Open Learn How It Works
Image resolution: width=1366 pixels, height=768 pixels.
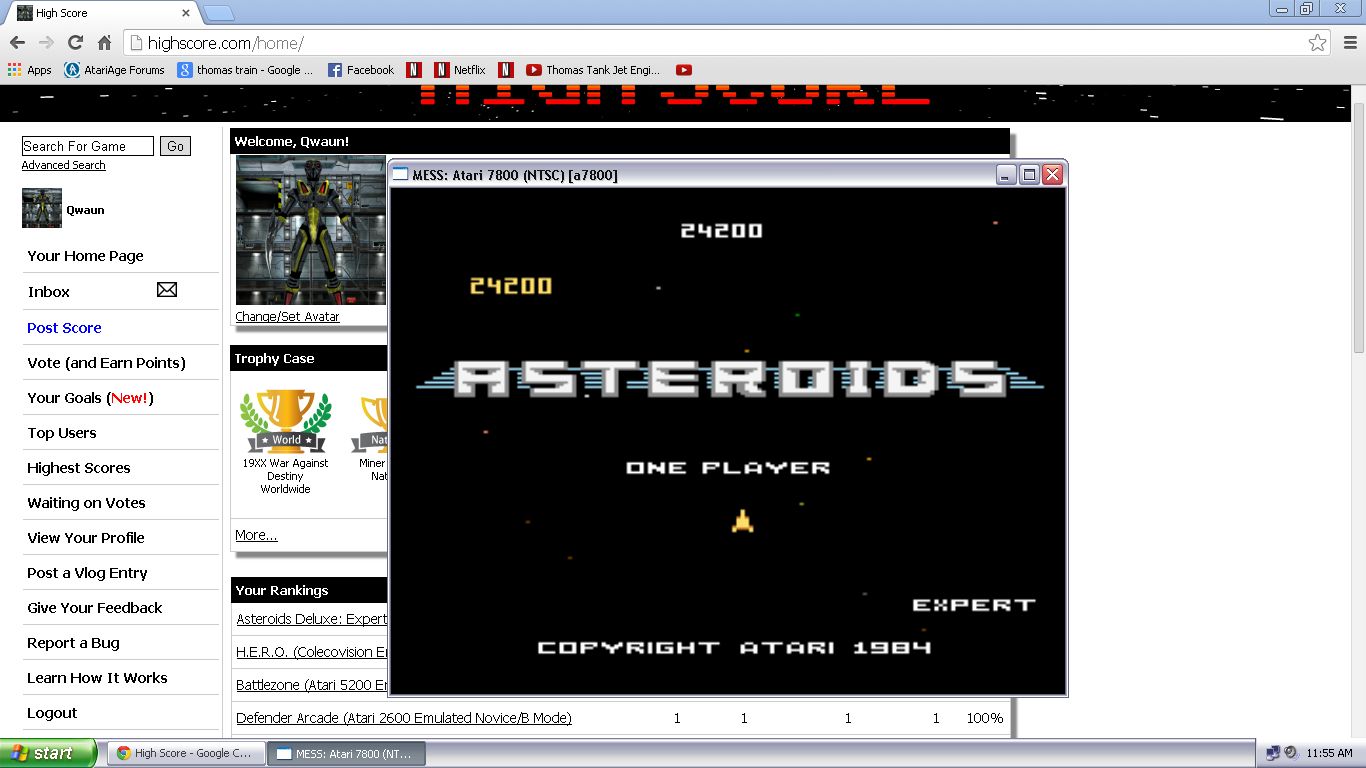pos(97,678)
